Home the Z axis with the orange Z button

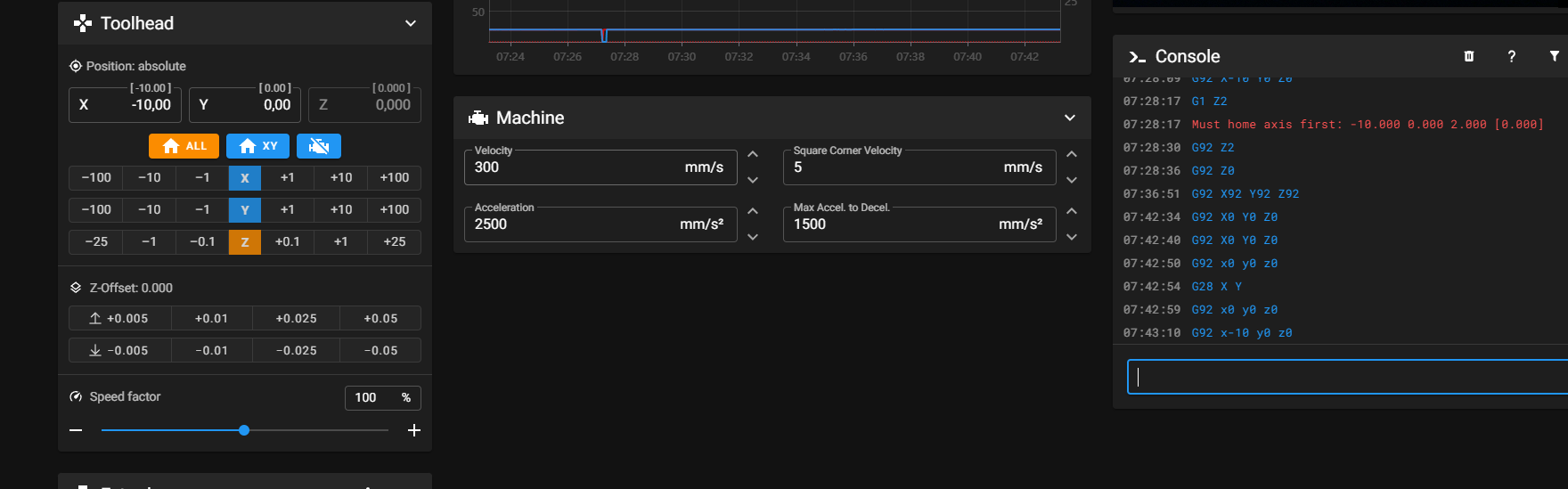tap(245, 242)
